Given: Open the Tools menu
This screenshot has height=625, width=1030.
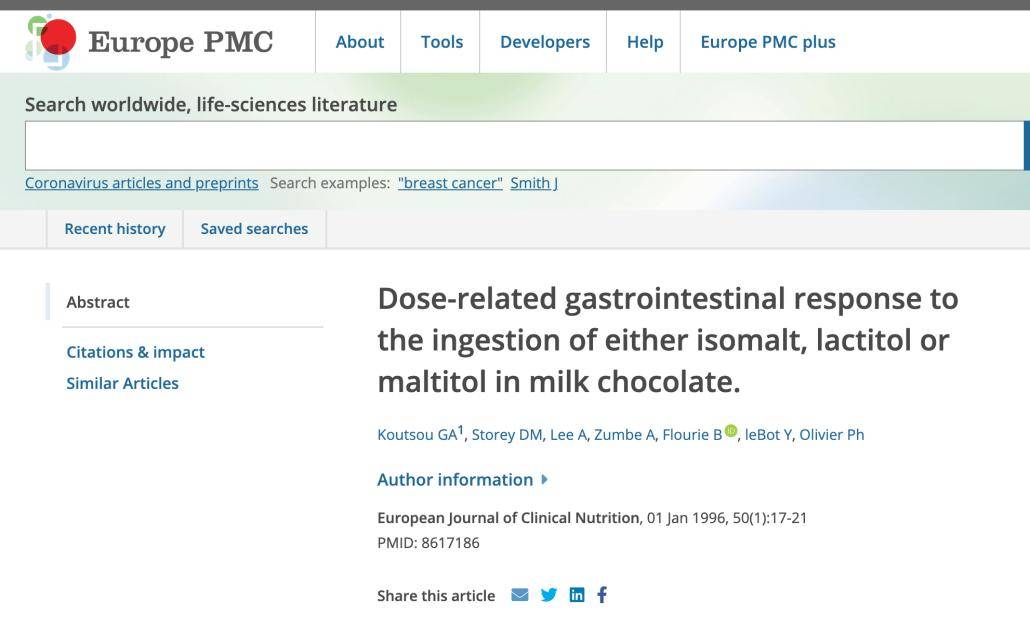Looking at the screenshot, I should click(441, 42).
